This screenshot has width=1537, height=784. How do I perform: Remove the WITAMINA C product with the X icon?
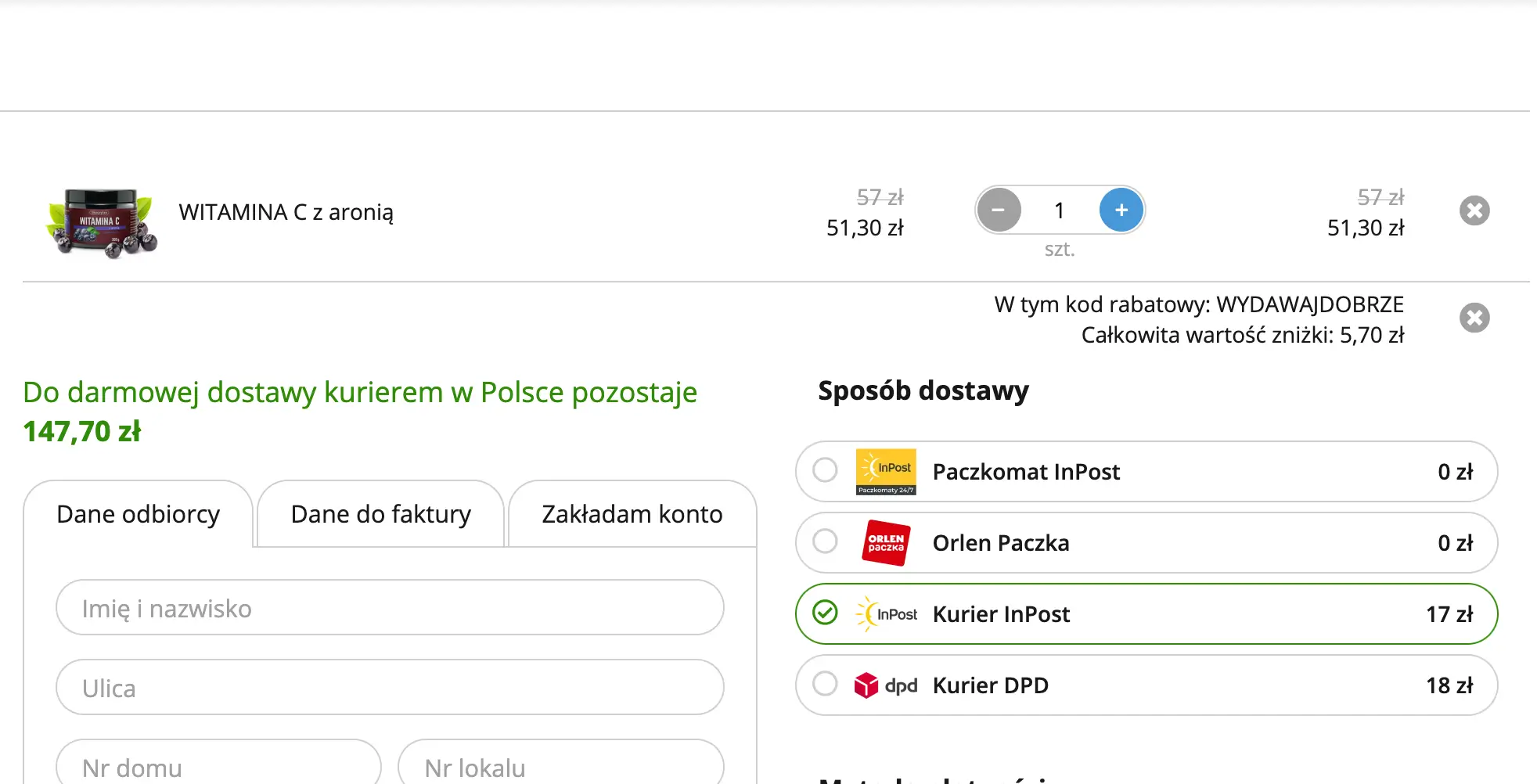coord(1474,210)
